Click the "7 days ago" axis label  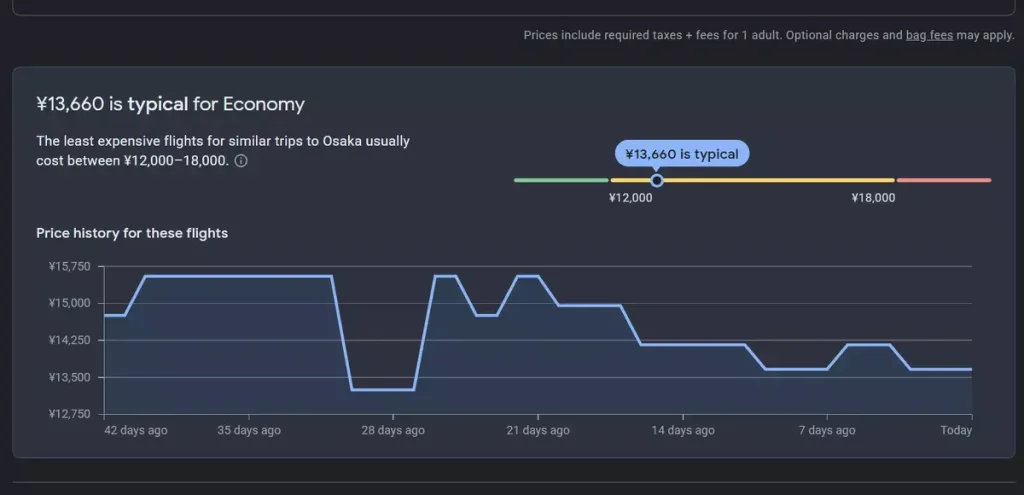pyautogui.click(x=827, y=430)
